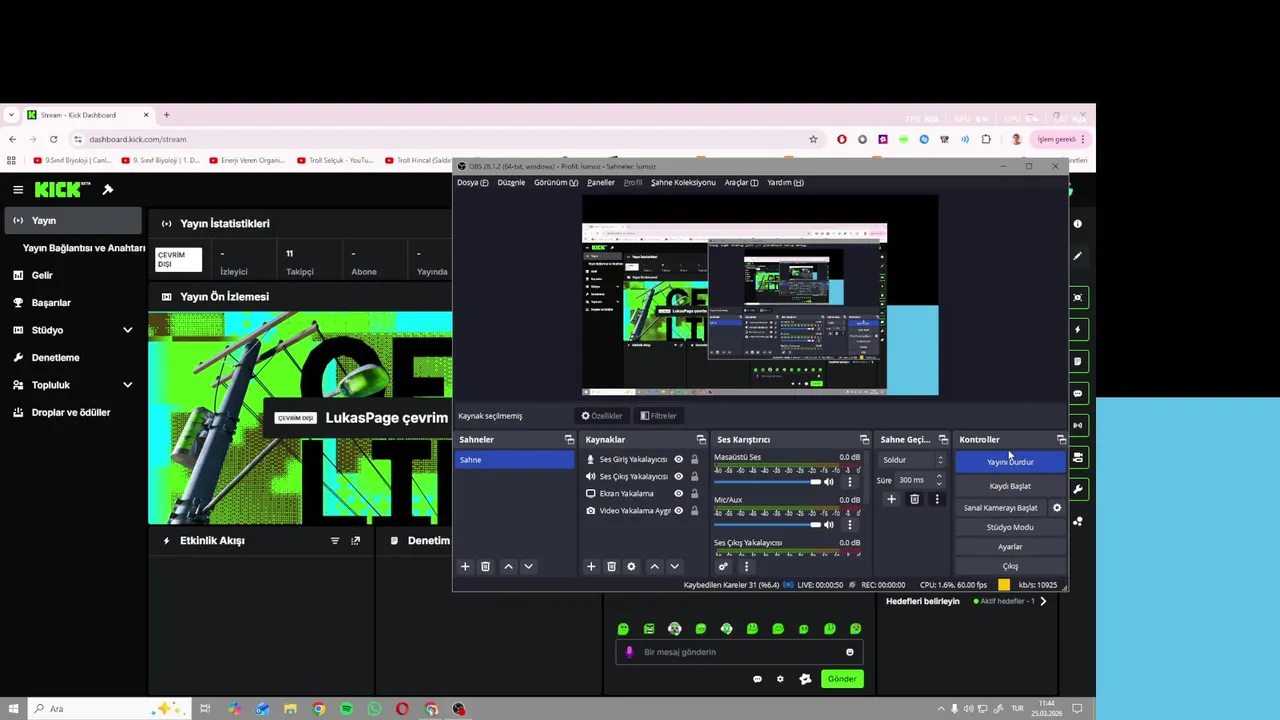Hide Ekran Yakalama source
The image size is (1280, 720).
678,494
